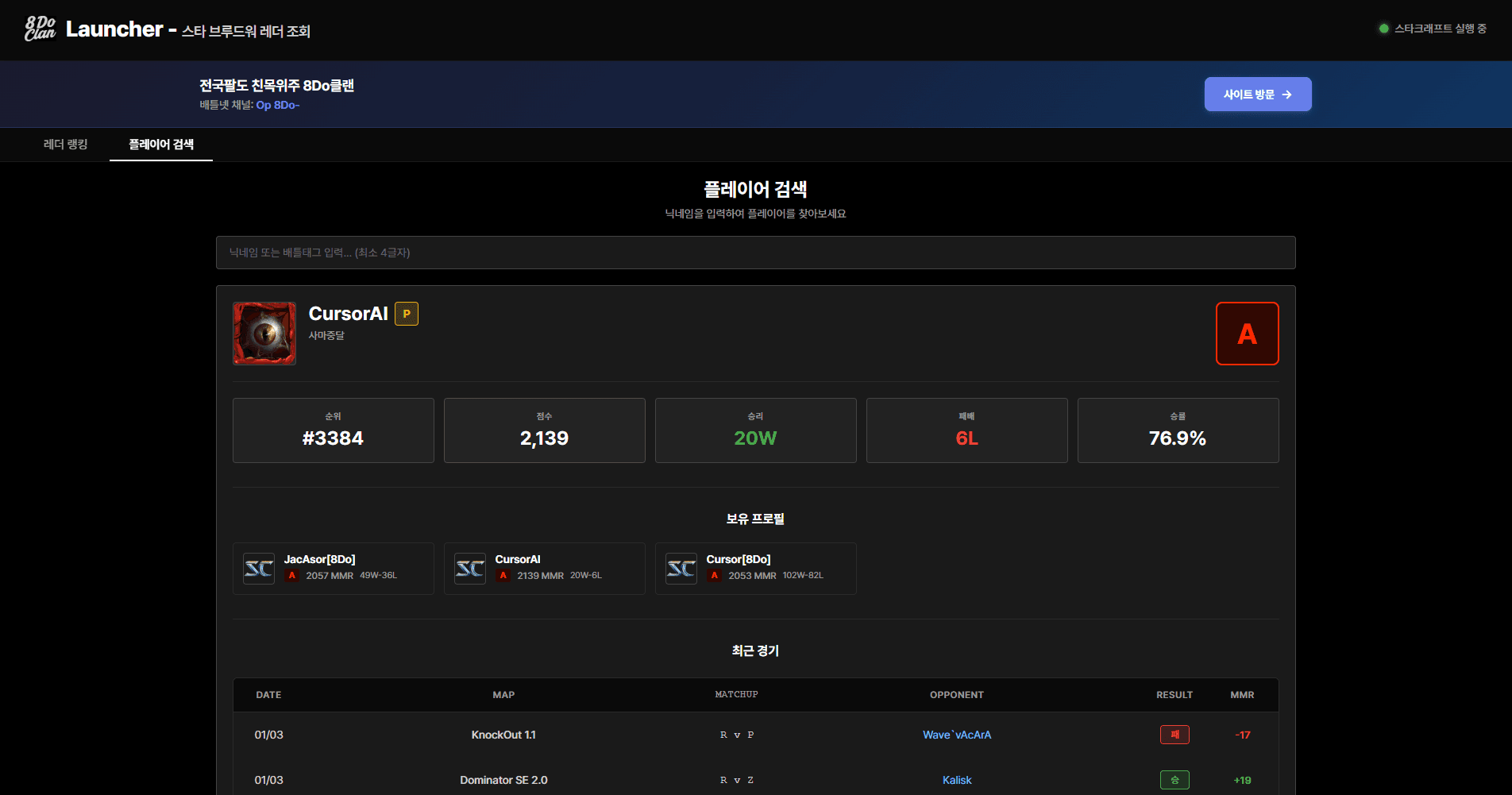Click the MAP column header
The image size is (1512, 795).
[503, 695]
